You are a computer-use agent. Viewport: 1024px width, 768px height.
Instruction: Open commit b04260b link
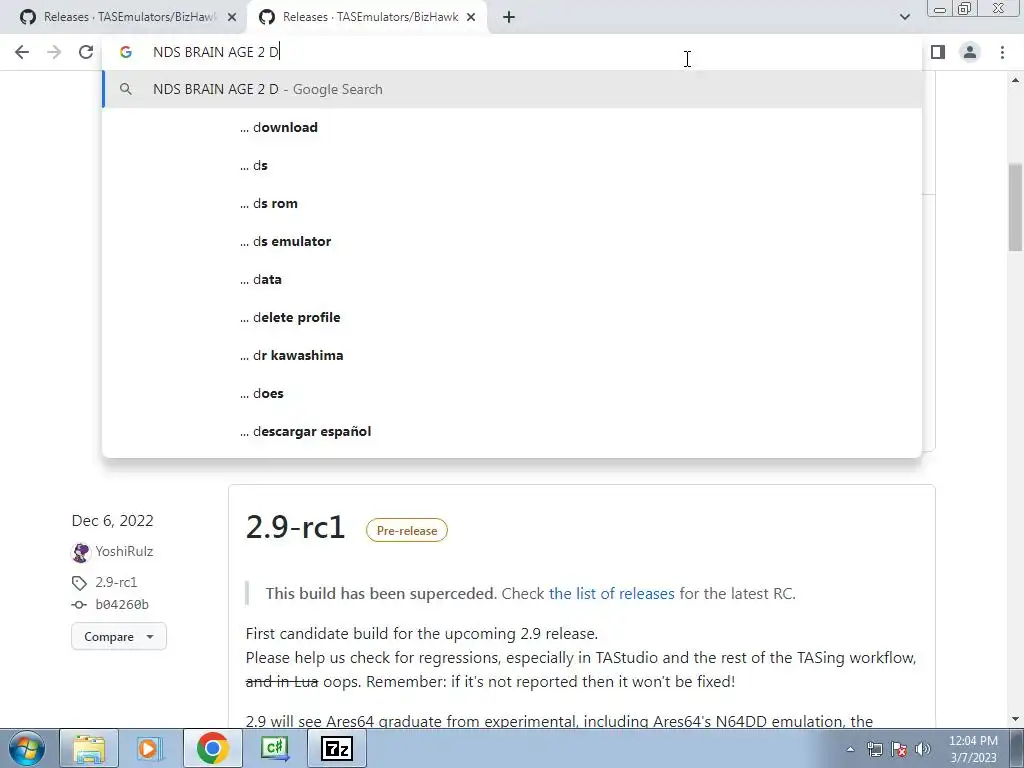click(x=122, y=605)
